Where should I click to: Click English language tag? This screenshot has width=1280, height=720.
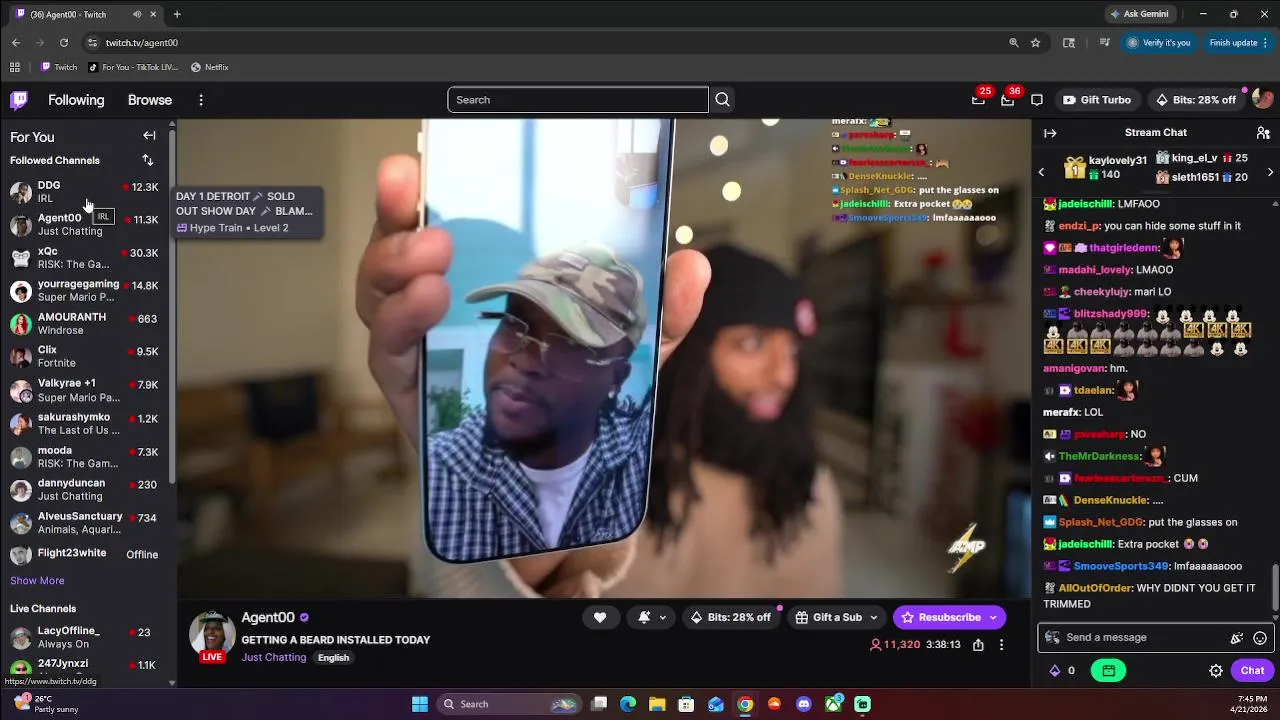tap(333, 658)
